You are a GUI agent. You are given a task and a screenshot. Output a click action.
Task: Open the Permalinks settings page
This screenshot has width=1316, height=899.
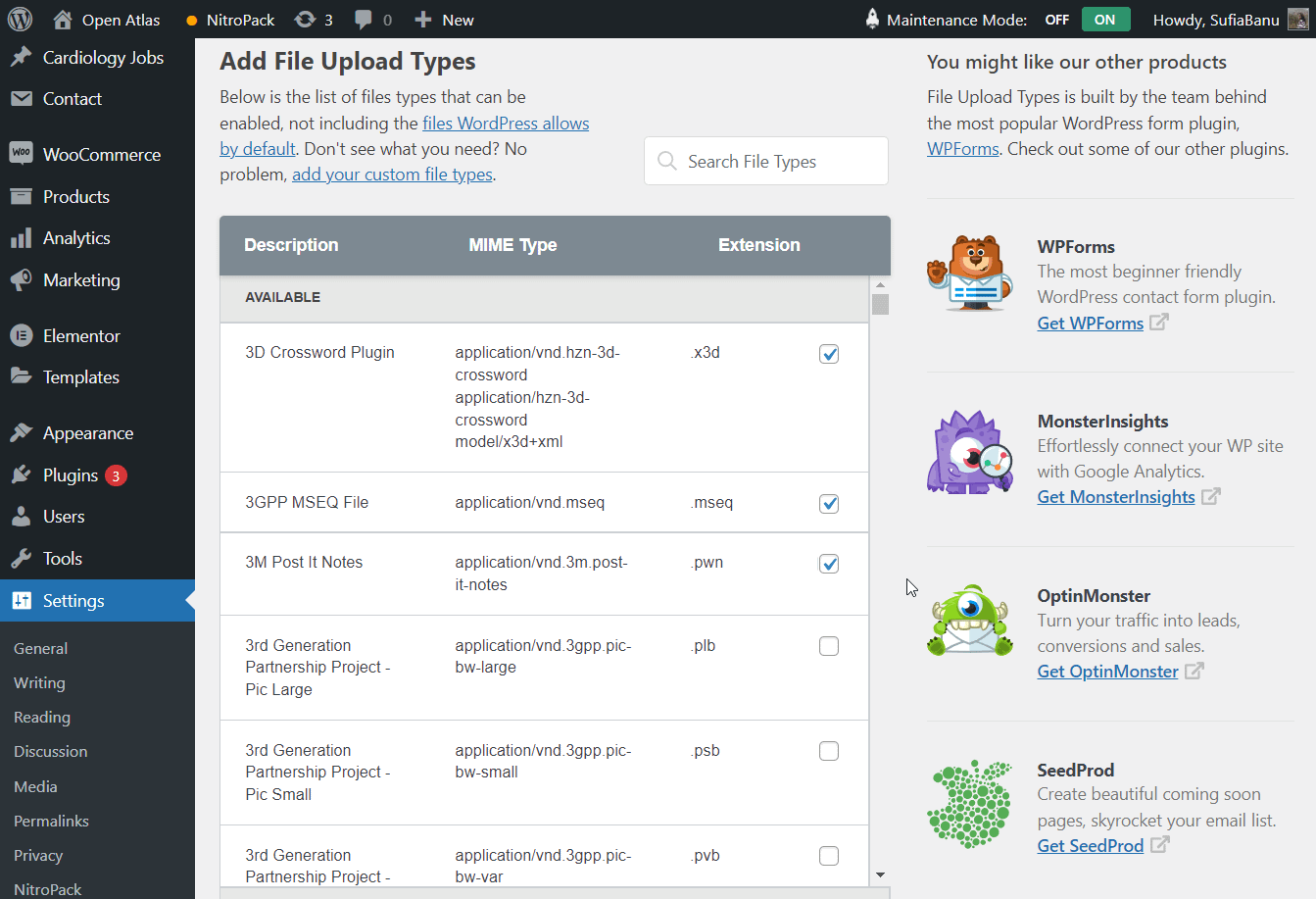[x=51, y=821]
